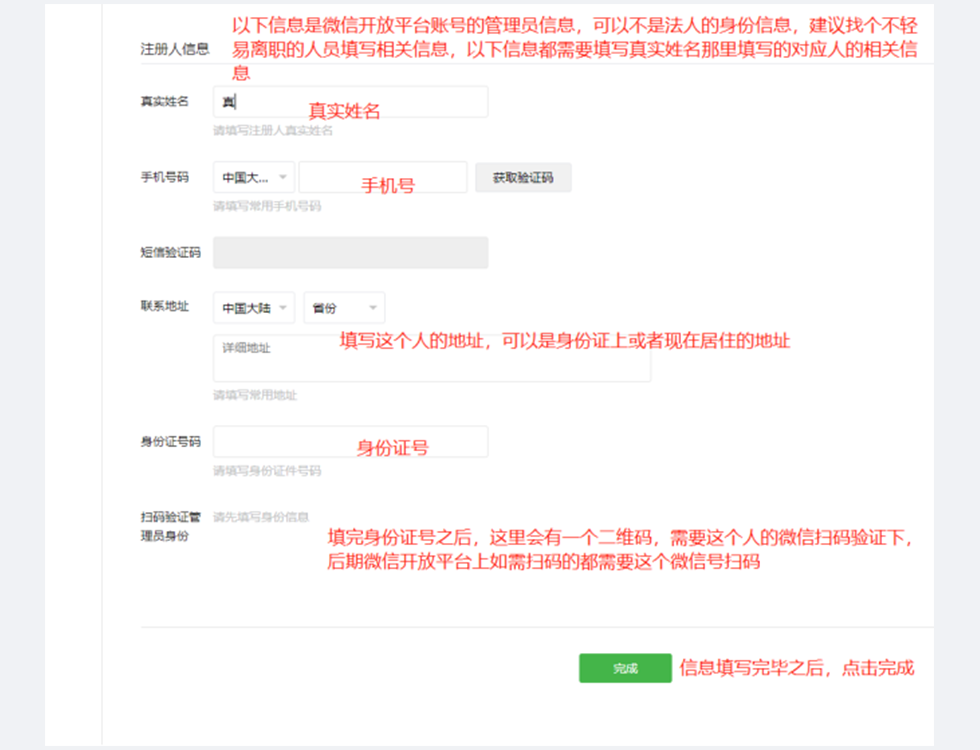Image resolution: width=980 pixels, height=750 pixels.
Task: Focus the 身份证号码 ID number field
Action: click(x=350, y=442)
